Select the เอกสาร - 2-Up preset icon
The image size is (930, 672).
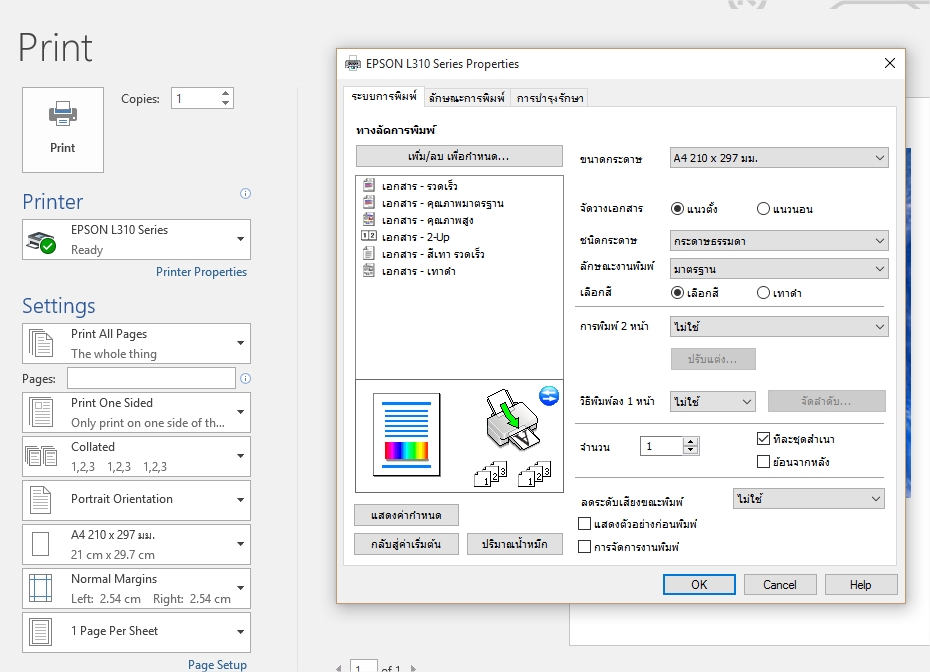(368, 236)
